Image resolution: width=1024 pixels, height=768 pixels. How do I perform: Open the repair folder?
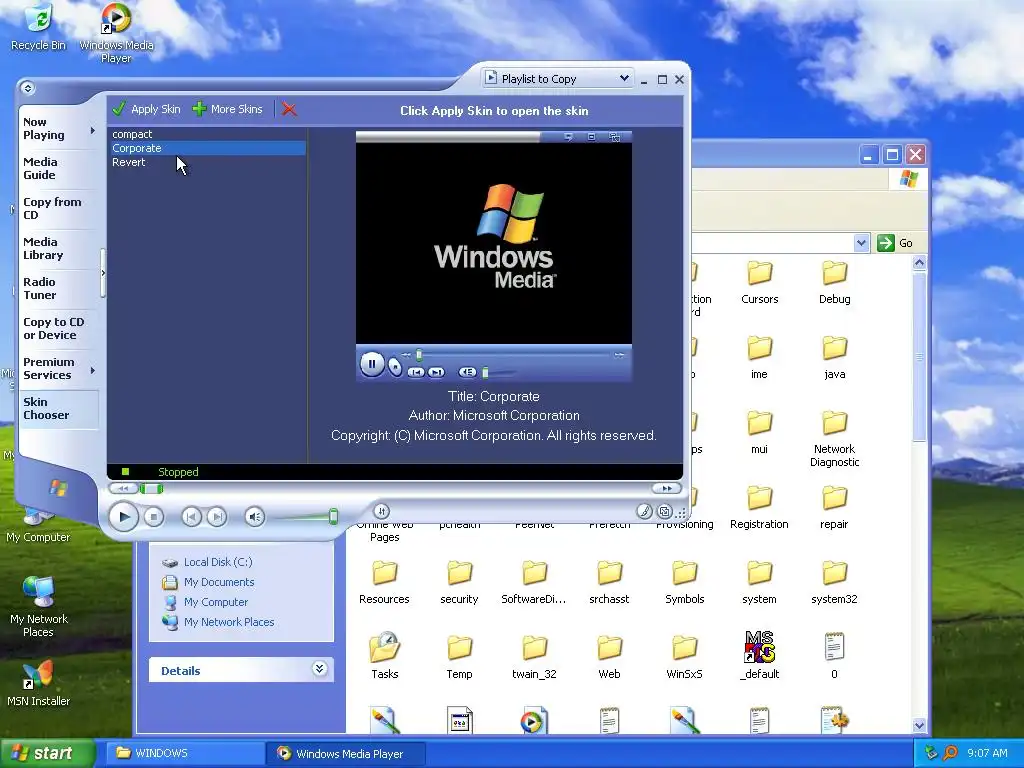[x=835, y=508]
